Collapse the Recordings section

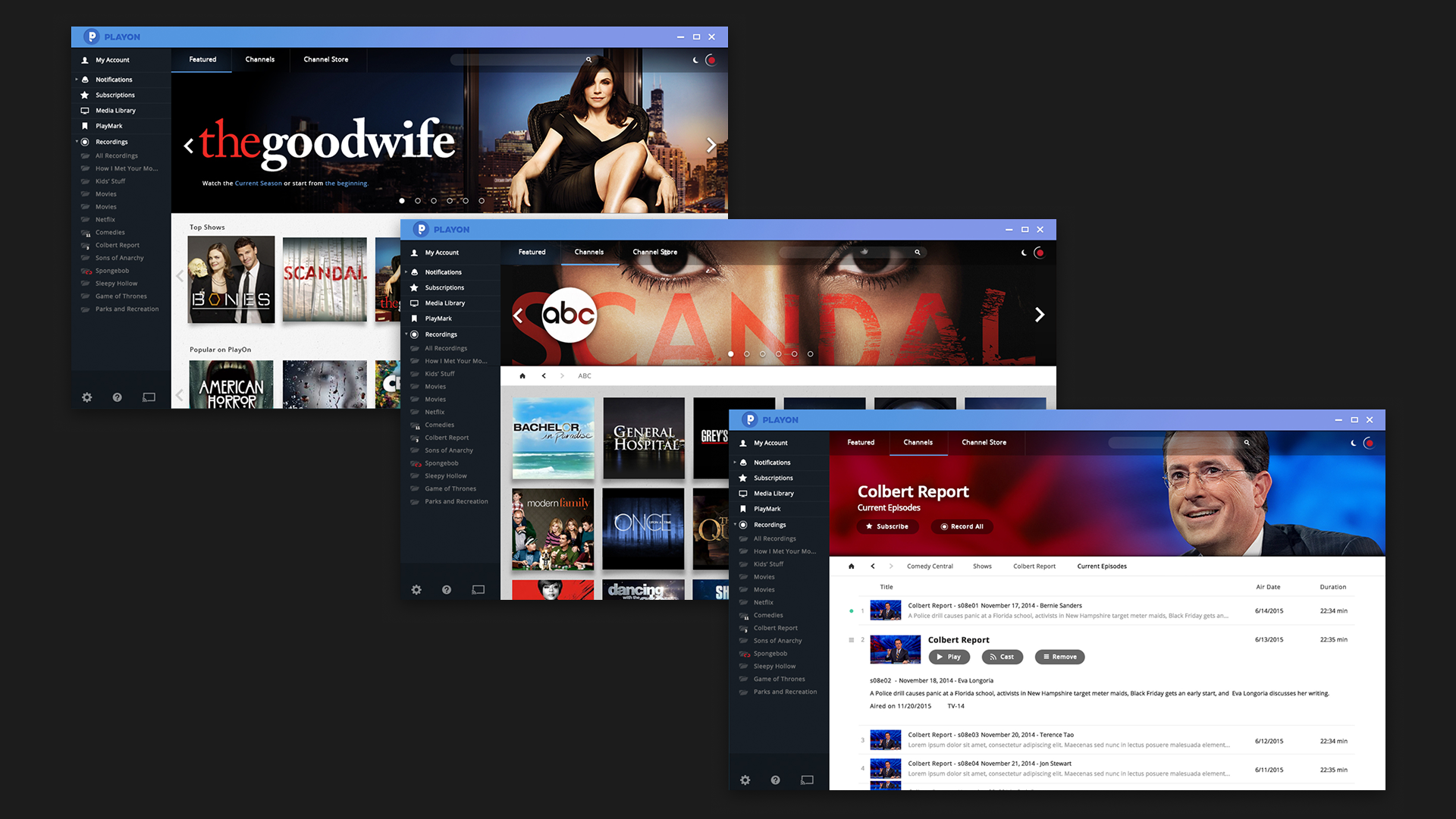[734, 524]
